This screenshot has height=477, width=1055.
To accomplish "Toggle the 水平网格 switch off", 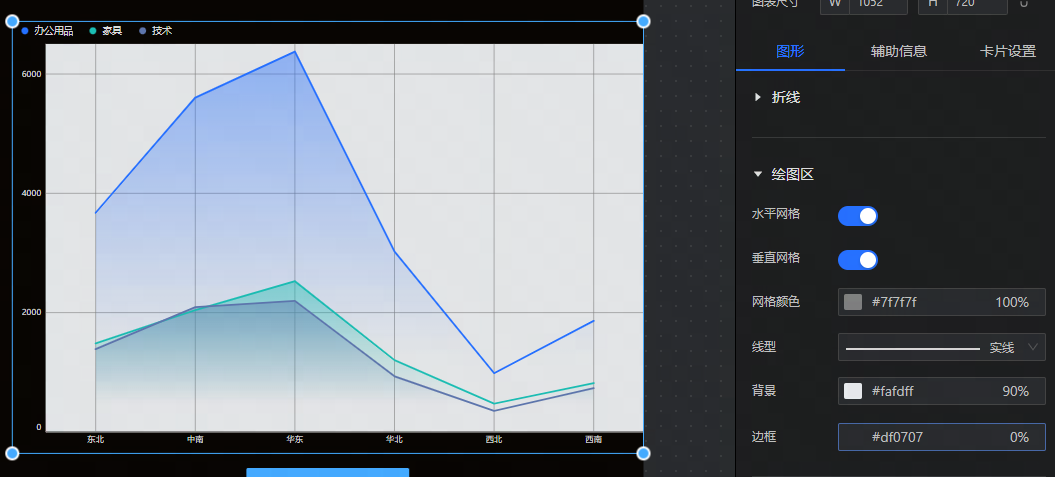I will (x=857, y=215).
